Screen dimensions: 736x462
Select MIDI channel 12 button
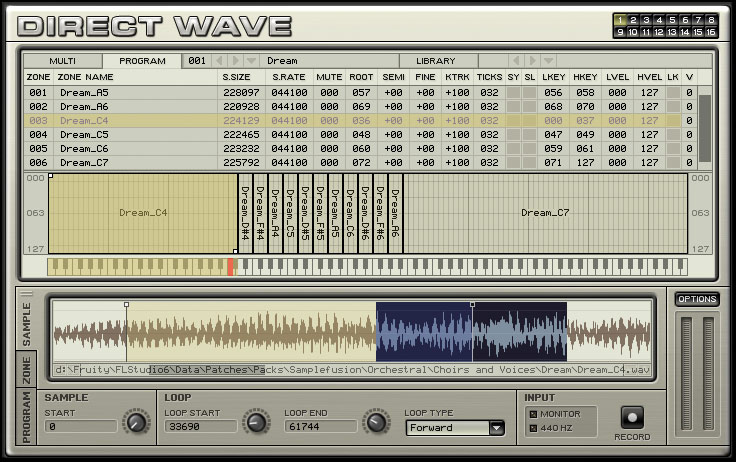(659, 32)
